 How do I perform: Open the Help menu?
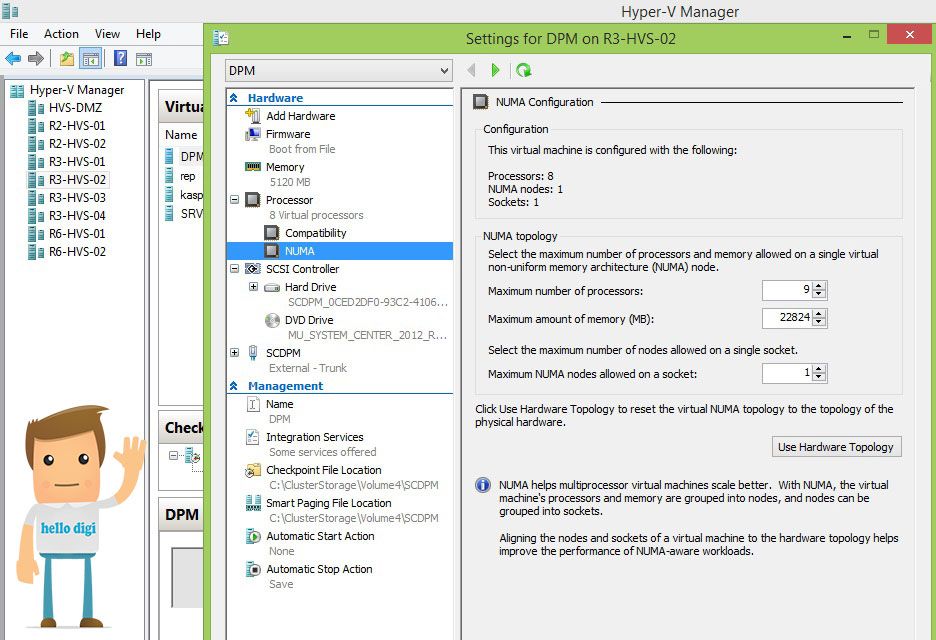pos(148,34)
